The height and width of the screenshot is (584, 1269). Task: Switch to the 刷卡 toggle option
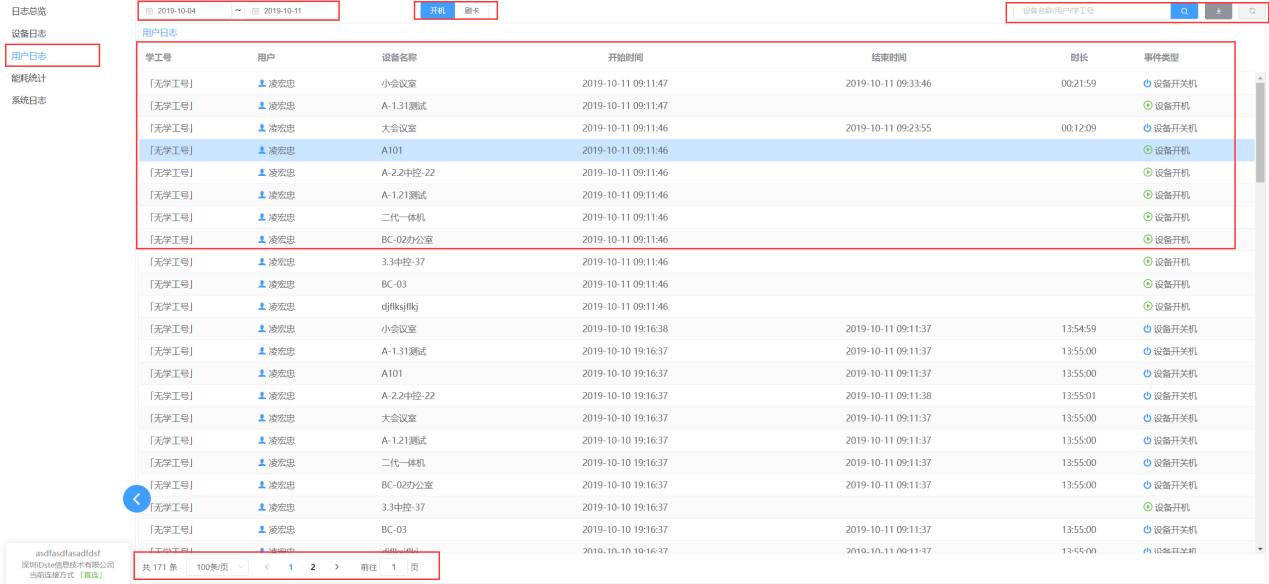click(x=472, y=11)
